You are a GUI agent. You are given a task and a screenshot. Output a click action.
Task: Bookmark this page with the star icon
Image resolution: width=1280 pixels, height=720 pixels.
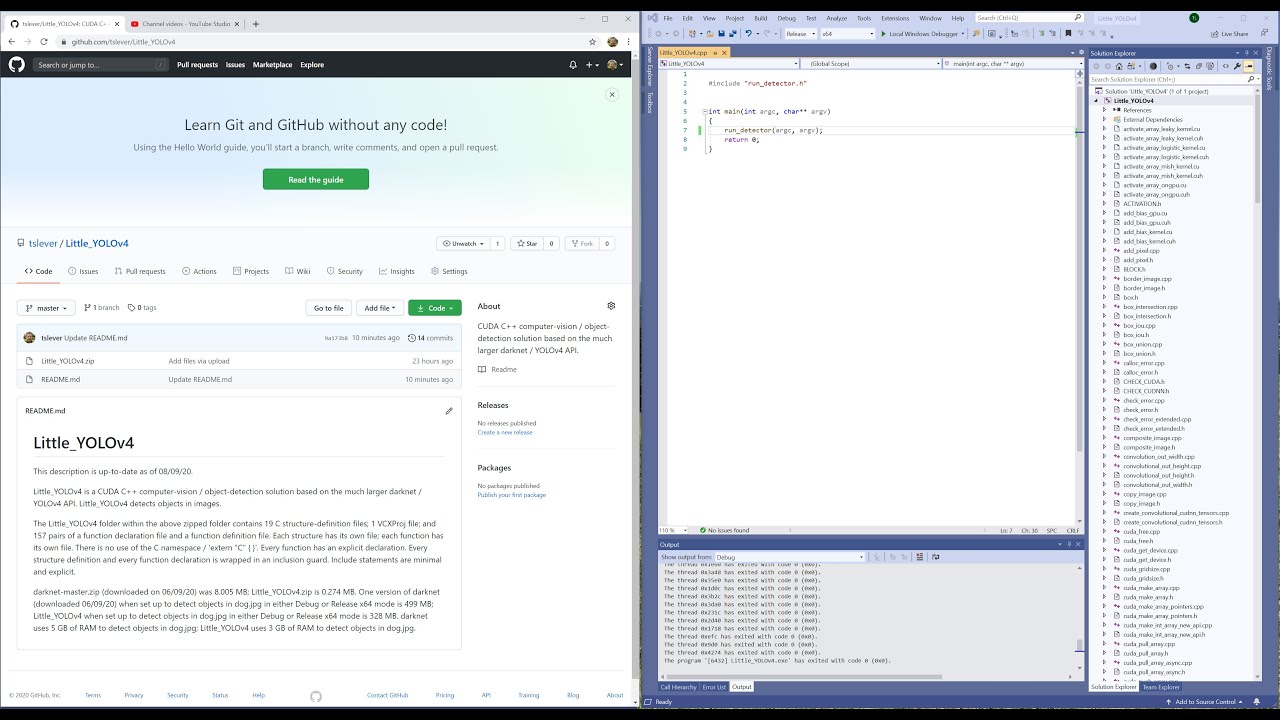tap(593, 42)
